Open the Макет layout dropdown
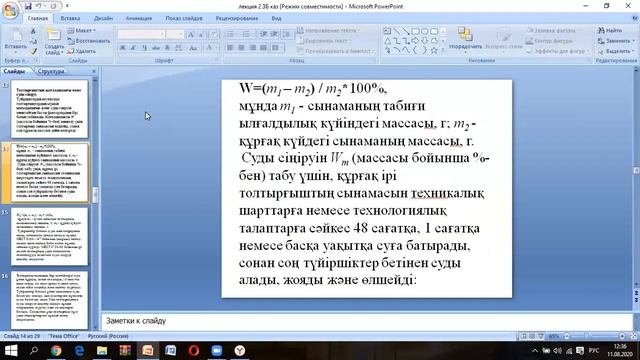 pos(82,31)
